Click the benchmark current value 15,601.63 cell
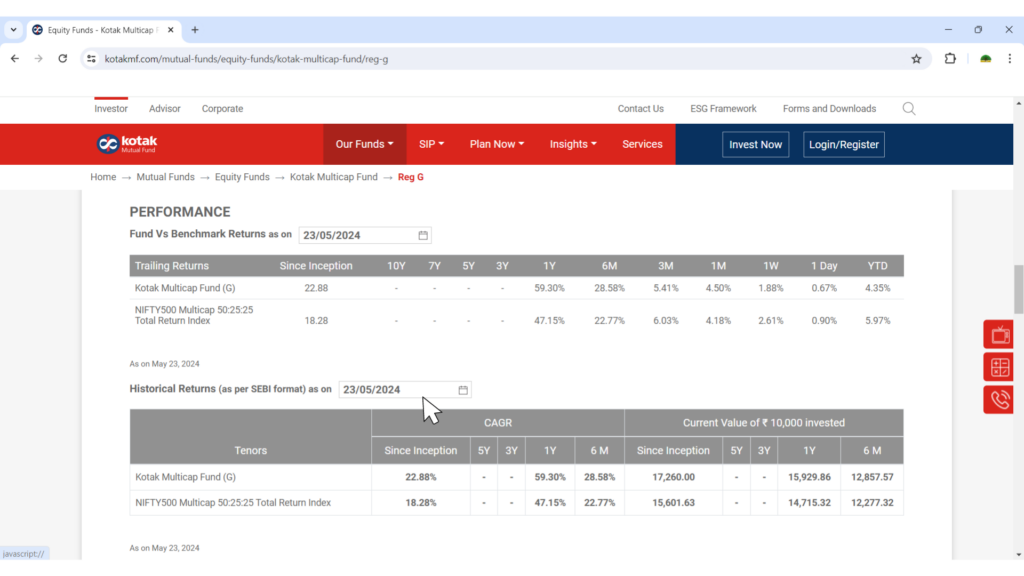Screen dimensions: 1024x576 pos(673,503)
